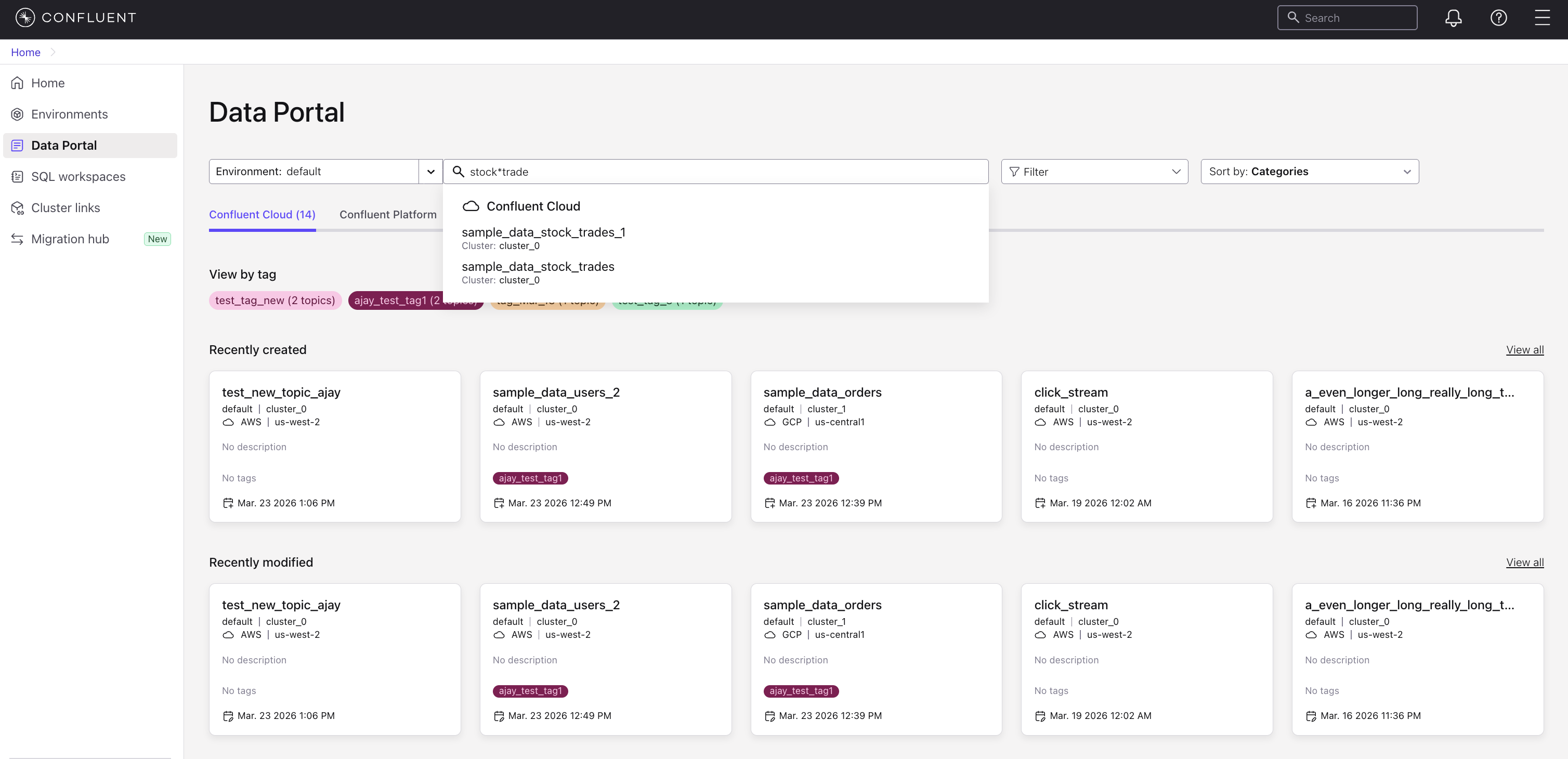1568x759 pixels.
Task: Open the notifications bell
Action: pos(1453,18)
